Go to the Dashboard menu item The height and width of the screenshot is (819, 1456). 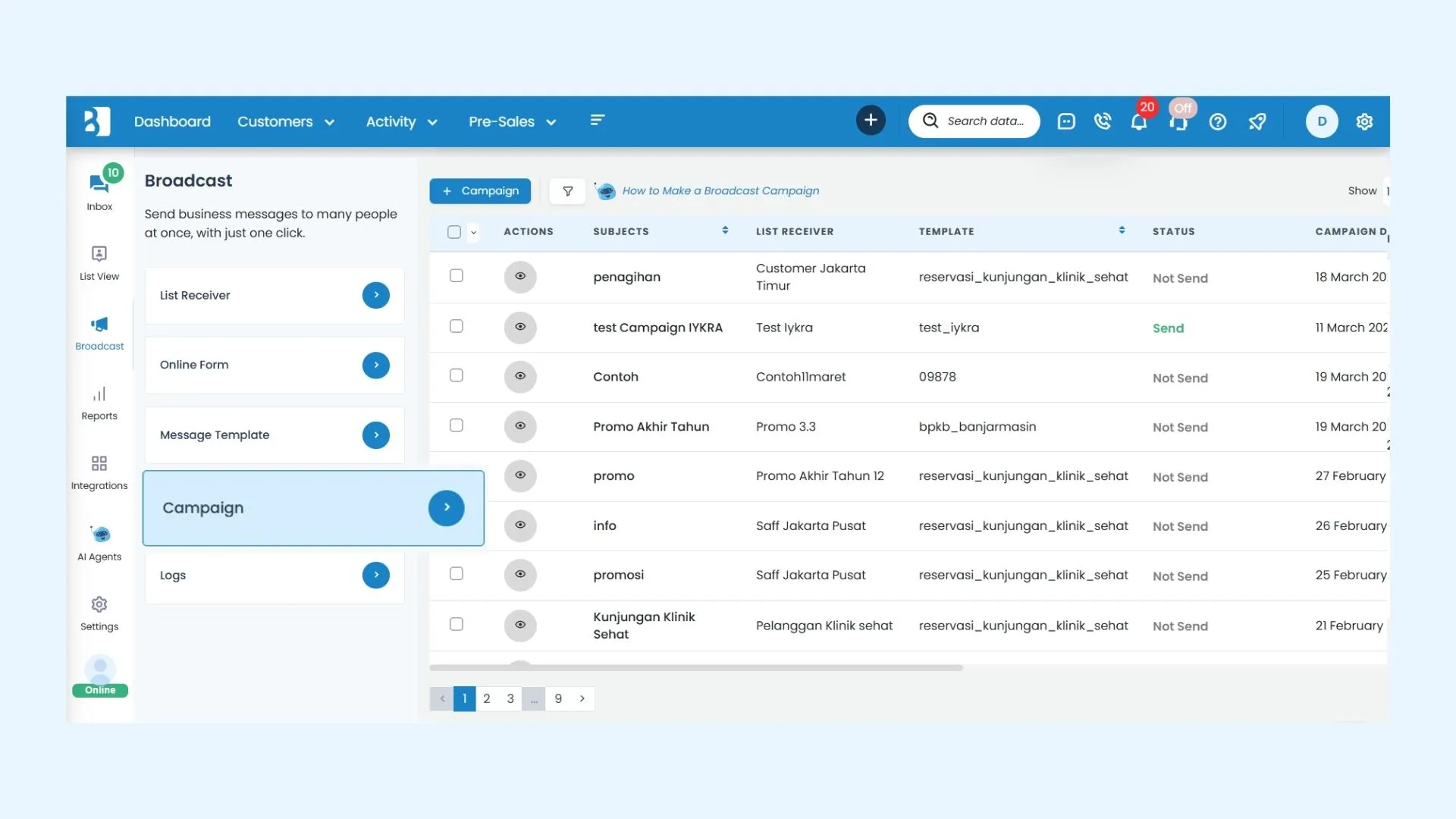click(172, 121)
